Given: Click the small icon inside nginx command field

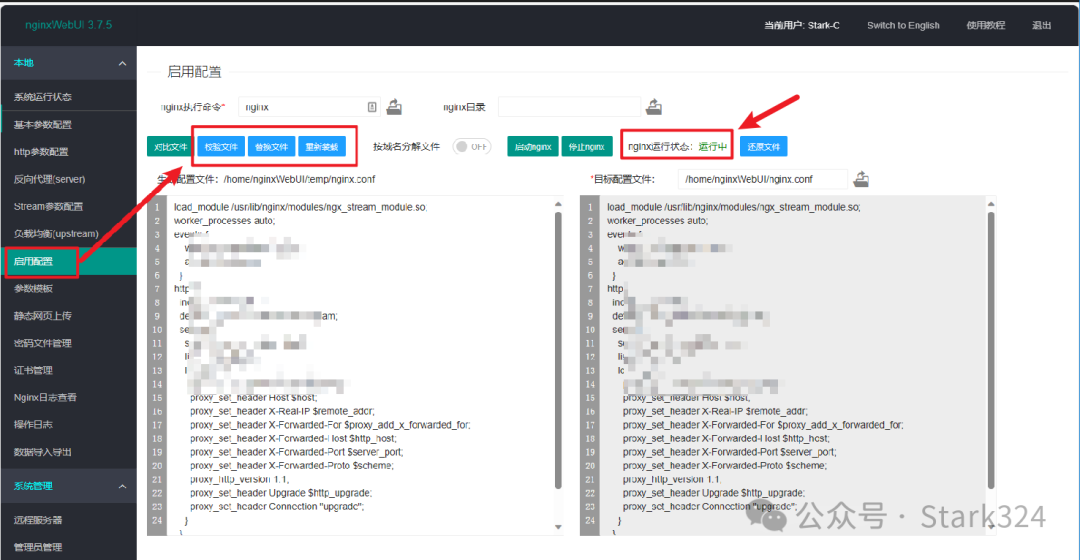Looking at the screenshot, I should tap(372, 106).
